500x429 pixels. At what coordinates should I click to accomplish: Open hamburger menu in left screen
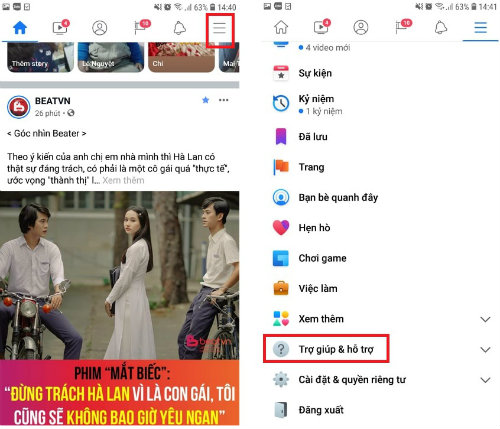pyautogui.click(x=220, y=28)
